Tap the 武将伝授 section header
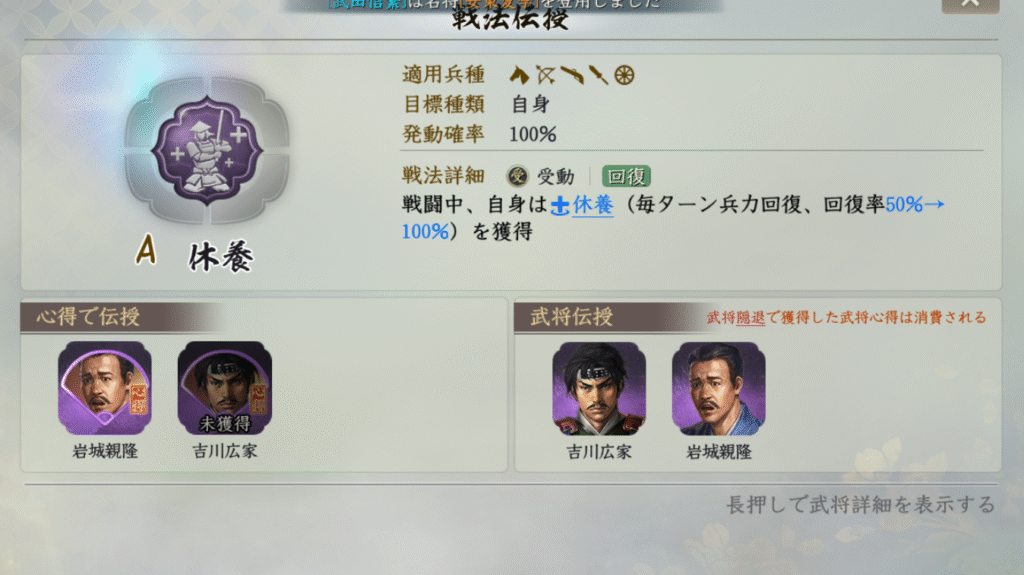Screen dimensions: 1024x575 [571, 317]
